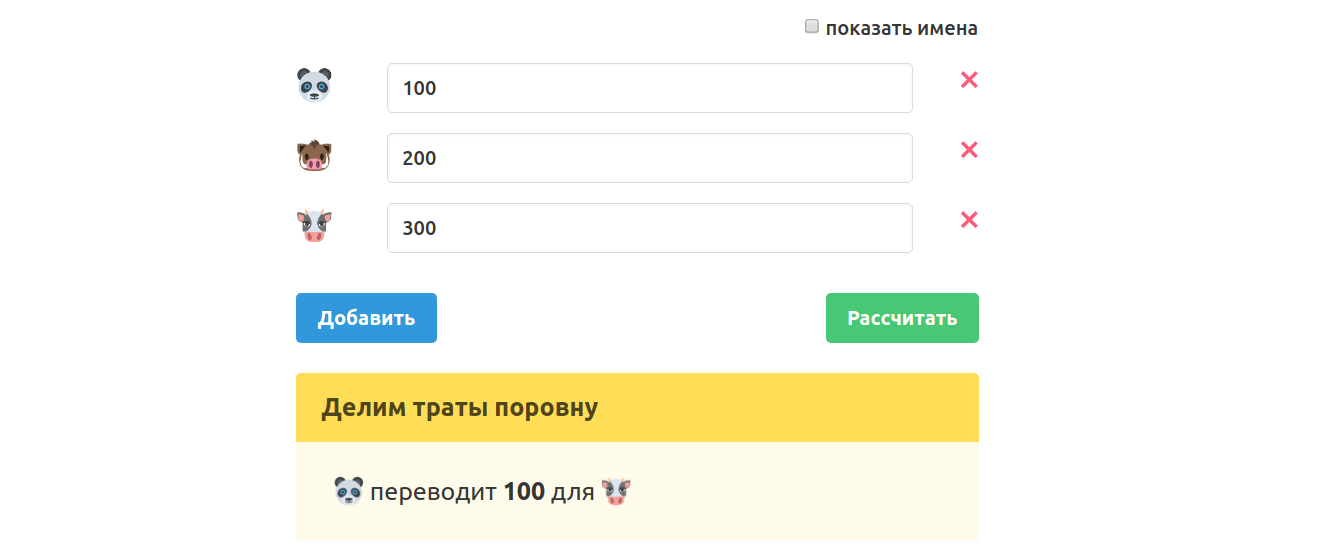Remove the panda's row with its red X

click(968, 80)
